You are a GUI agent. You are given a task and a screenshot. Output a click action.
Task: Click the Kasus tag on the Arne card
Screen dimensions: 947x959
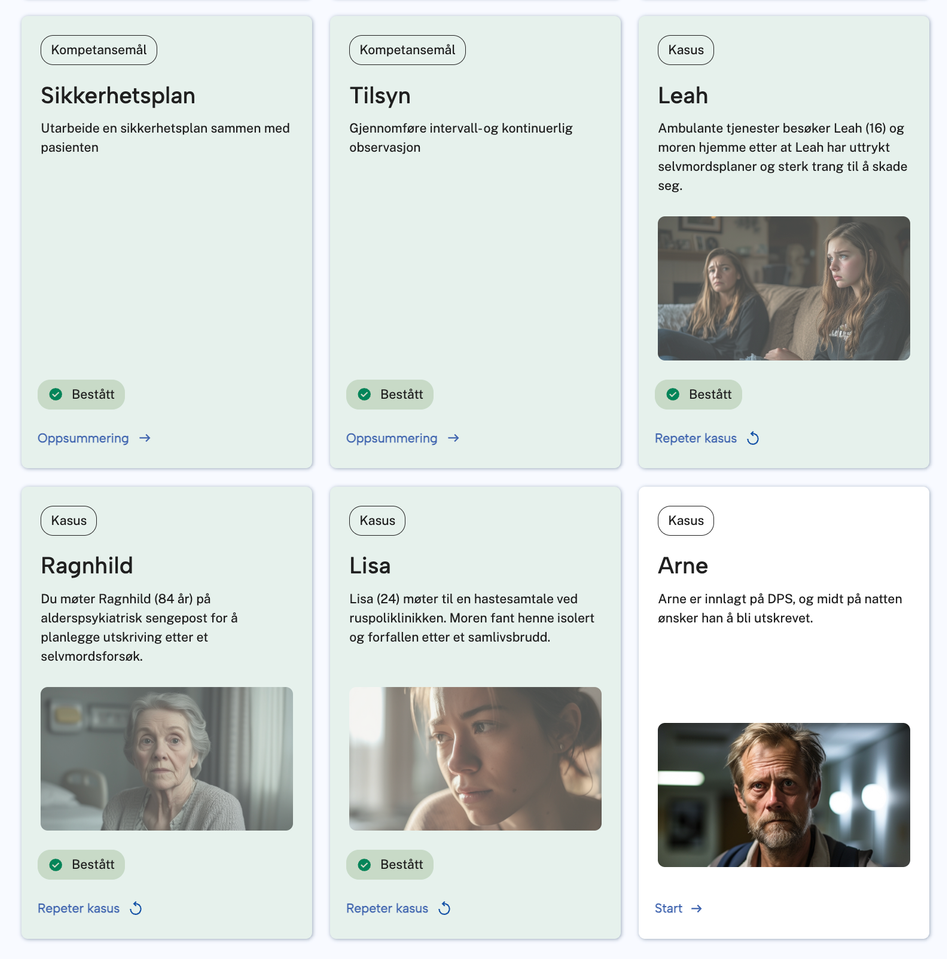pyautogui.click(x=686, y=520)
